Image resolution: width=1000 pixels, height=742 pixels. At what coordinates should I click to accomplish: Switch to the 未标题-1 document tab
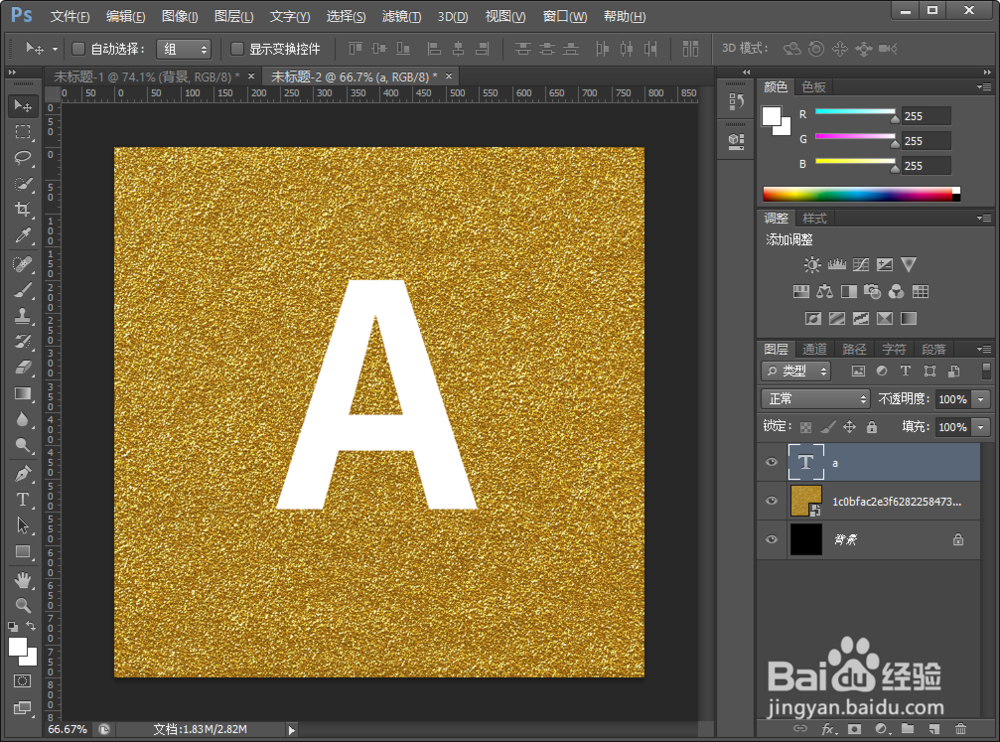[147, 77]
